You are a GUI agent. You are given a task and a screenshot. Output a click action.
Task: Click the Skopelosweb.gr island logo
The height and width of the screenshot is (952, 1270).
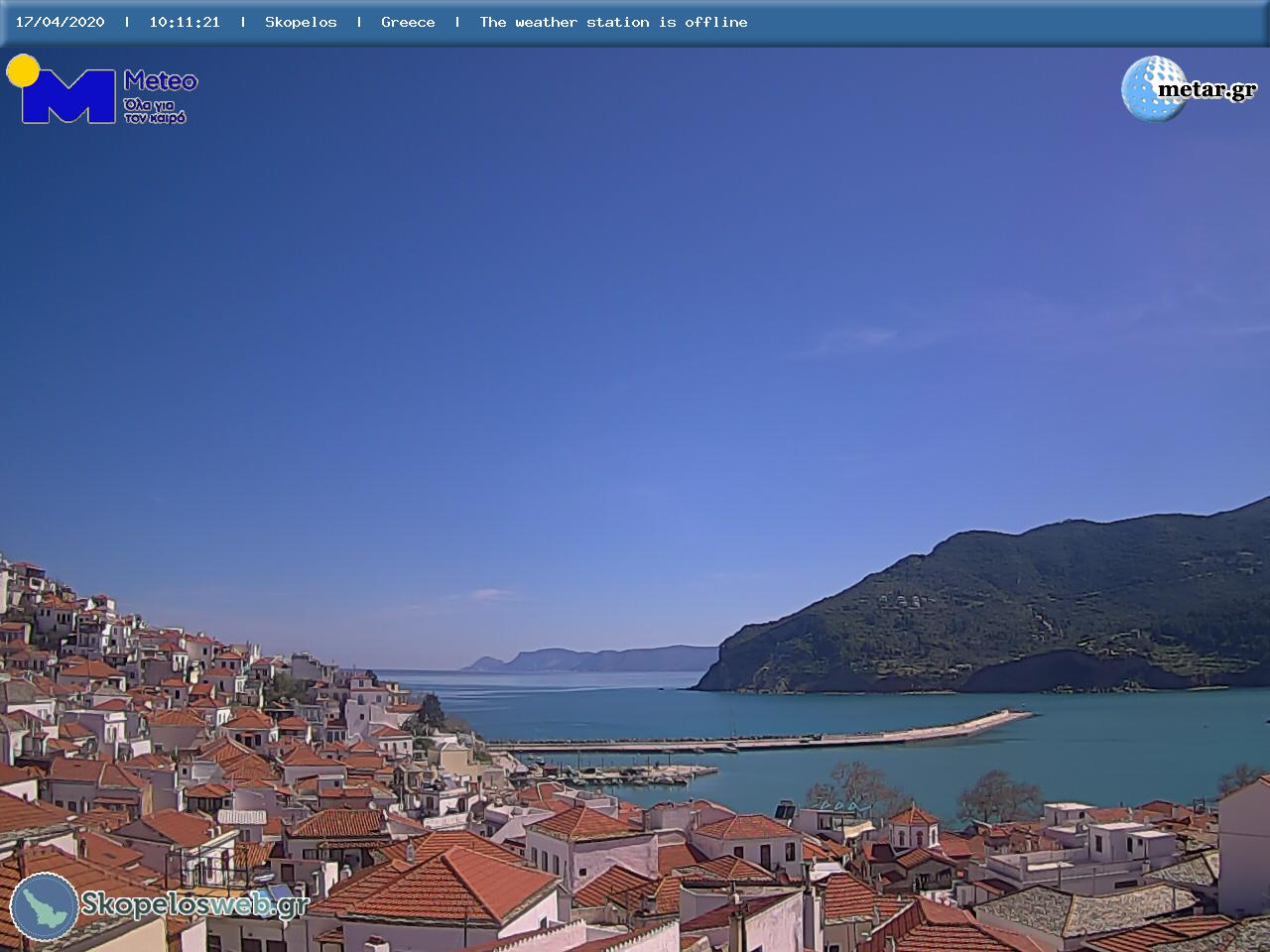pyautogui.click(x=45, y=906)
